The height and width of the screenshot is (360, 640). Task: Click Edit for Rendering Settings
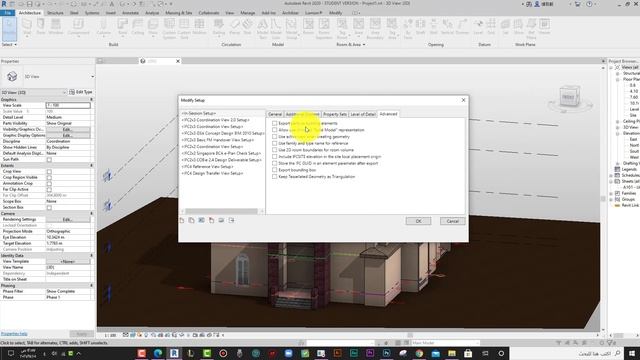click(68, 220)
